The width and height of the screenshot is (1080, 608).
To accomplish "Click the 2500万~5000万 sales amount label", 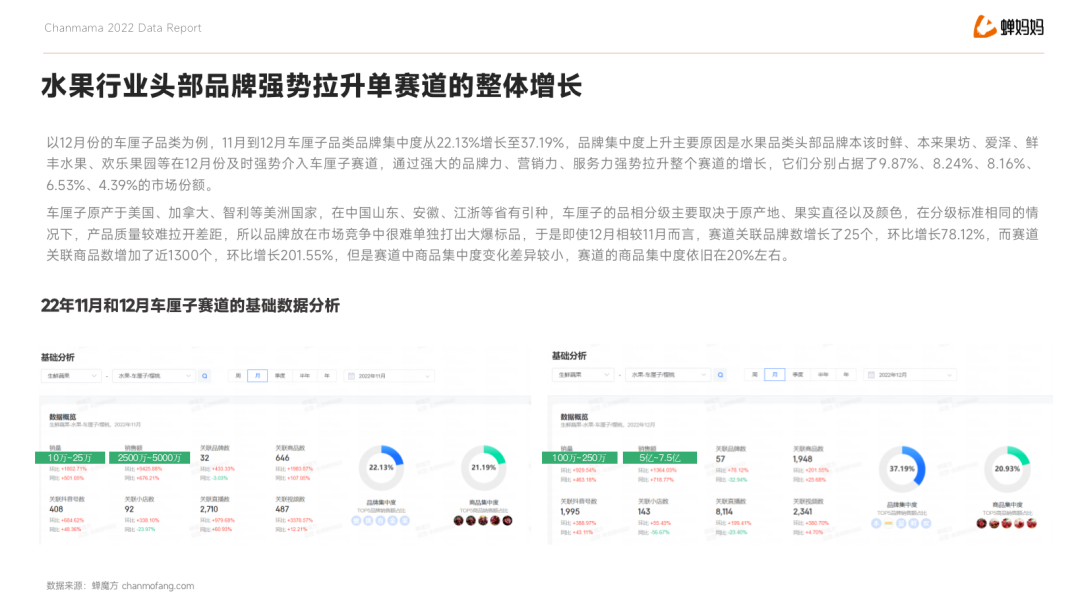I will (149, 458).
